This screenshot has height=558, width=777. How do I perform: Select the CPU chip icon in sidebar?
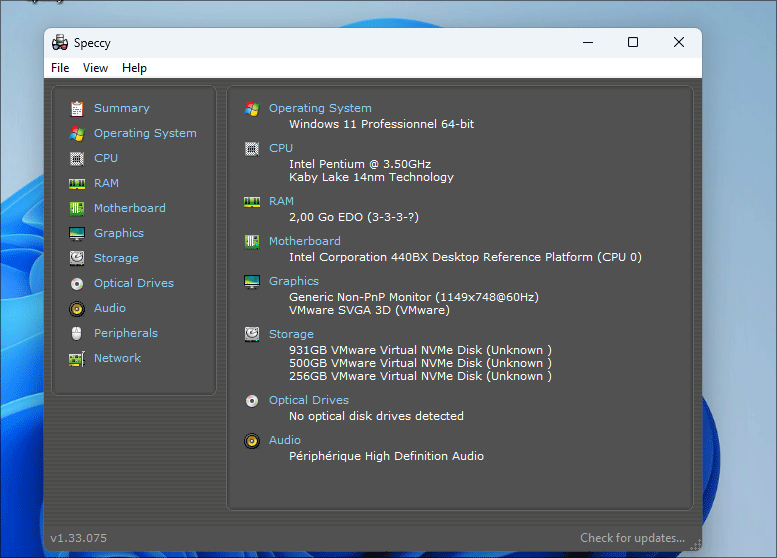pyautogui.click(x=77, y=158)
